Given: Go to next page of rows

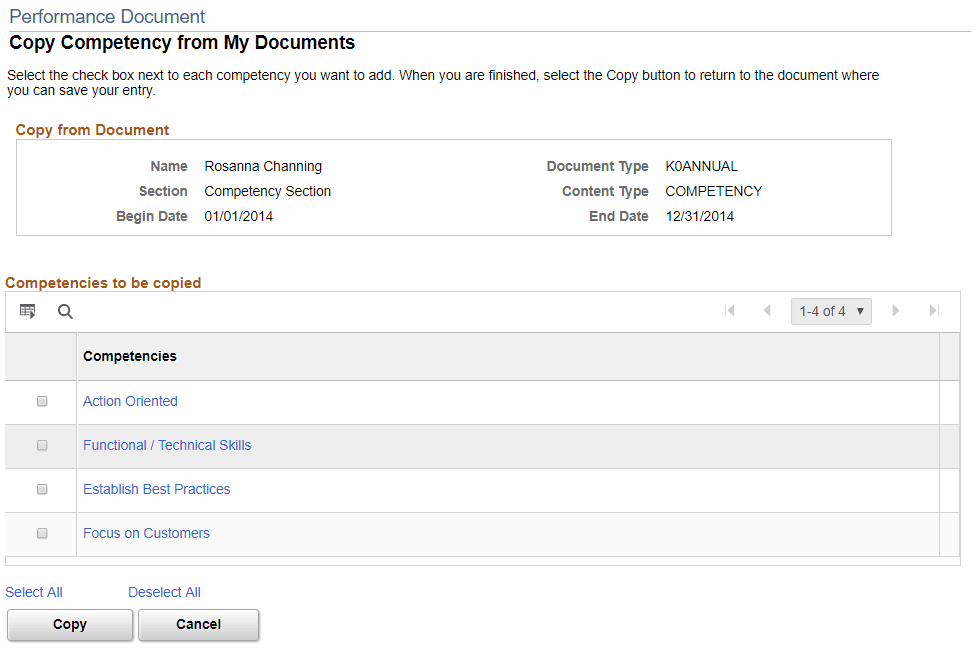Looking at the screenshot, I should pos(896,311).
